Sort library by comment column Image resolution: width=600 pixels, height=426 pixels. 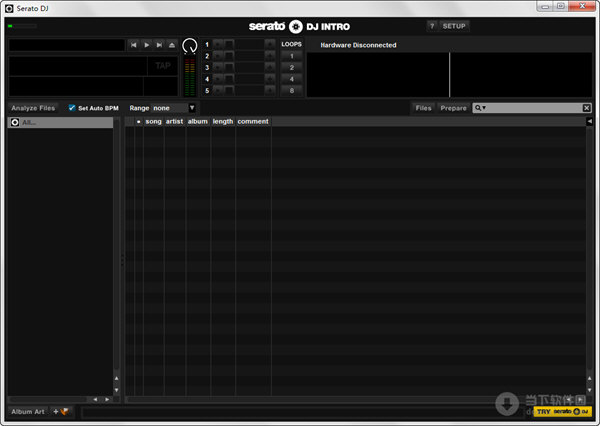click(253, 121)
